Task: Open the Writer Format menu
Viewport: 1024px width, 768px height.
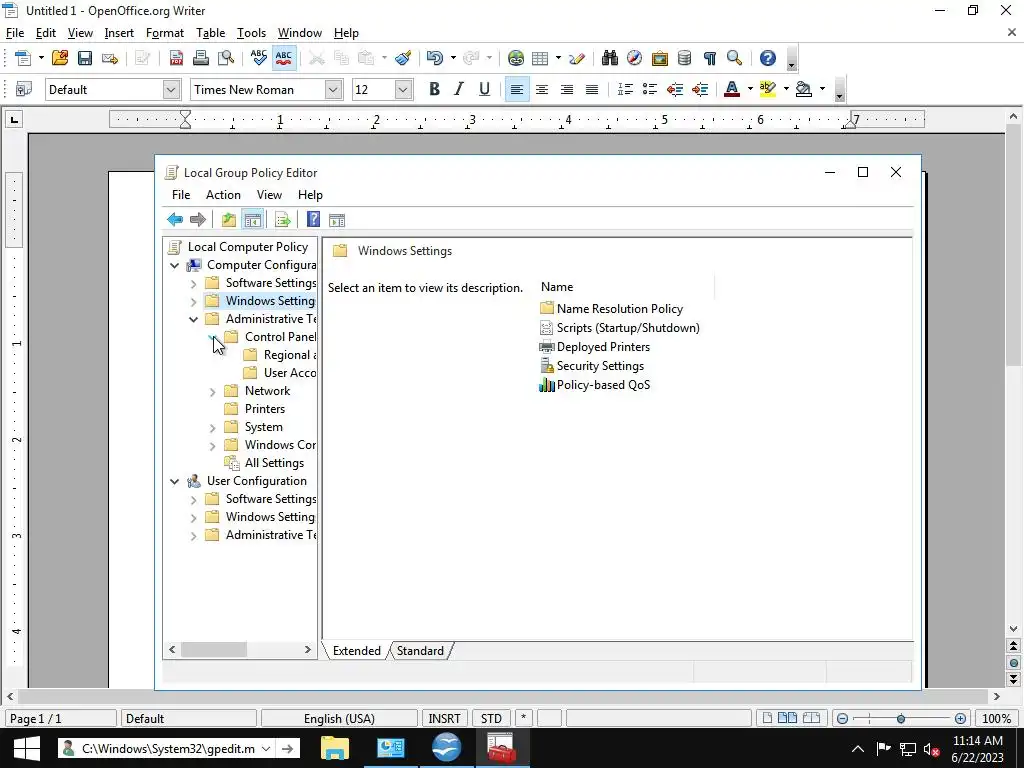Action: tap(165, 33)
